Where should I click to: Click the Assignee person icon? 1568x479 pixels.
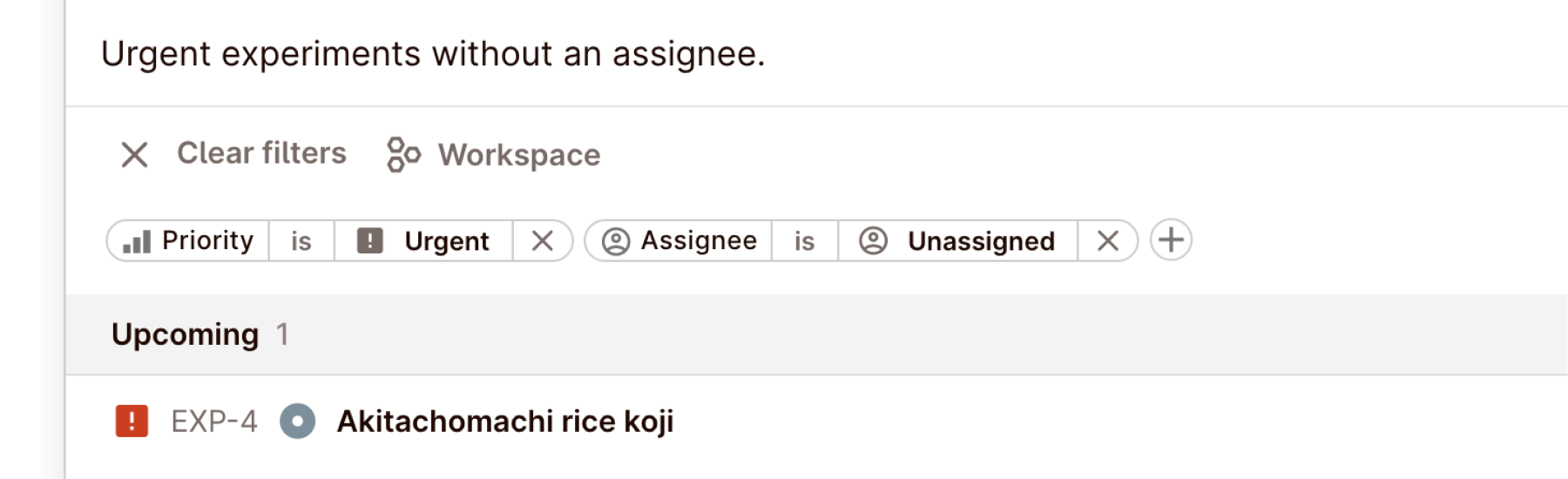[x=616, y=241]
